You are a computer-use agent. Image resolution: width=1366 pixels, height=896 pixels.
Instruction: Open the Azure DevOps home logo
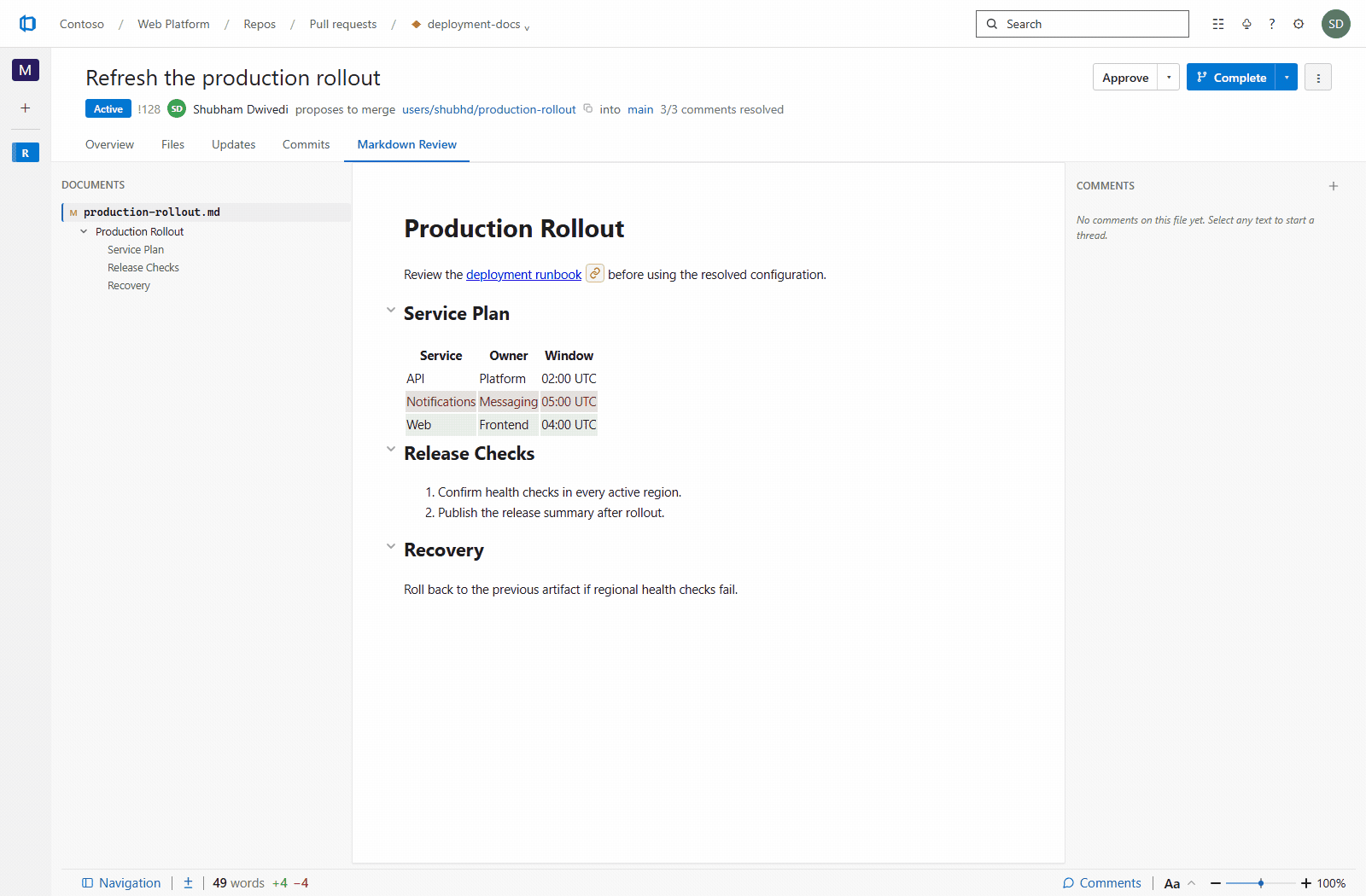[x=27, y=24]
